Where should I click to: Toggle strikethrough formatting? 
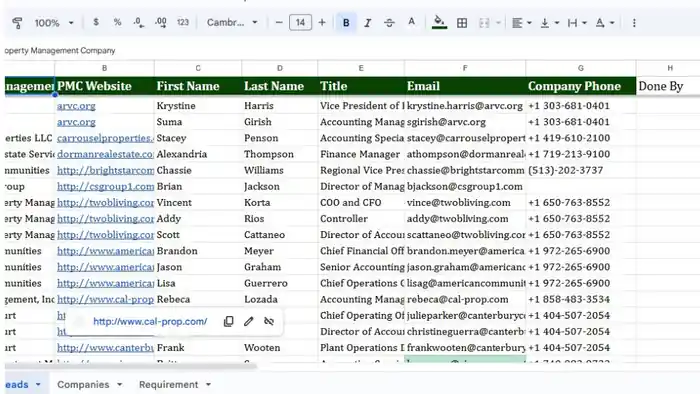pos(389,23)
